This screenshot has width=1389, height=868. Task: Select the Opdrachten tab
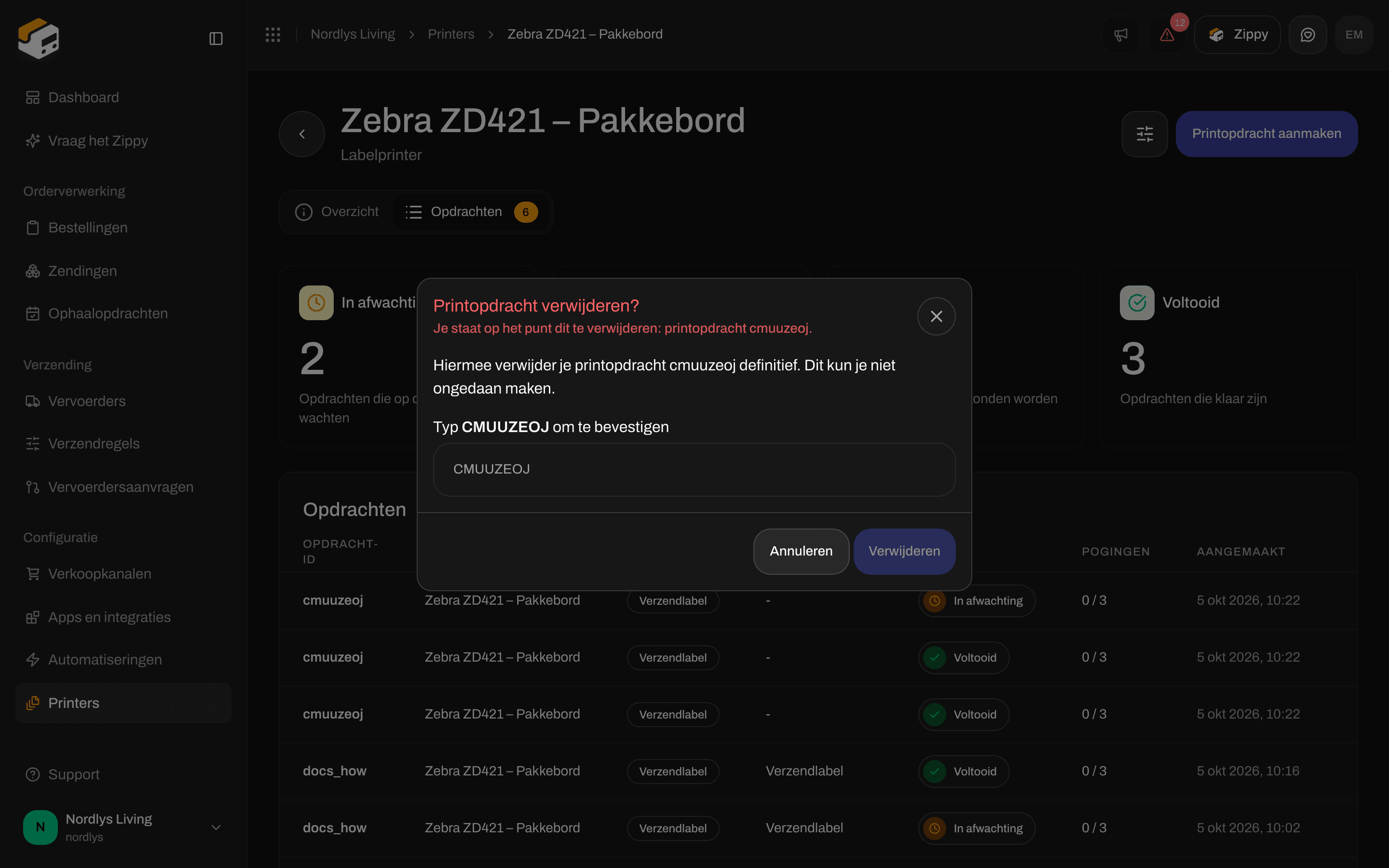click(x=471, y=212)
